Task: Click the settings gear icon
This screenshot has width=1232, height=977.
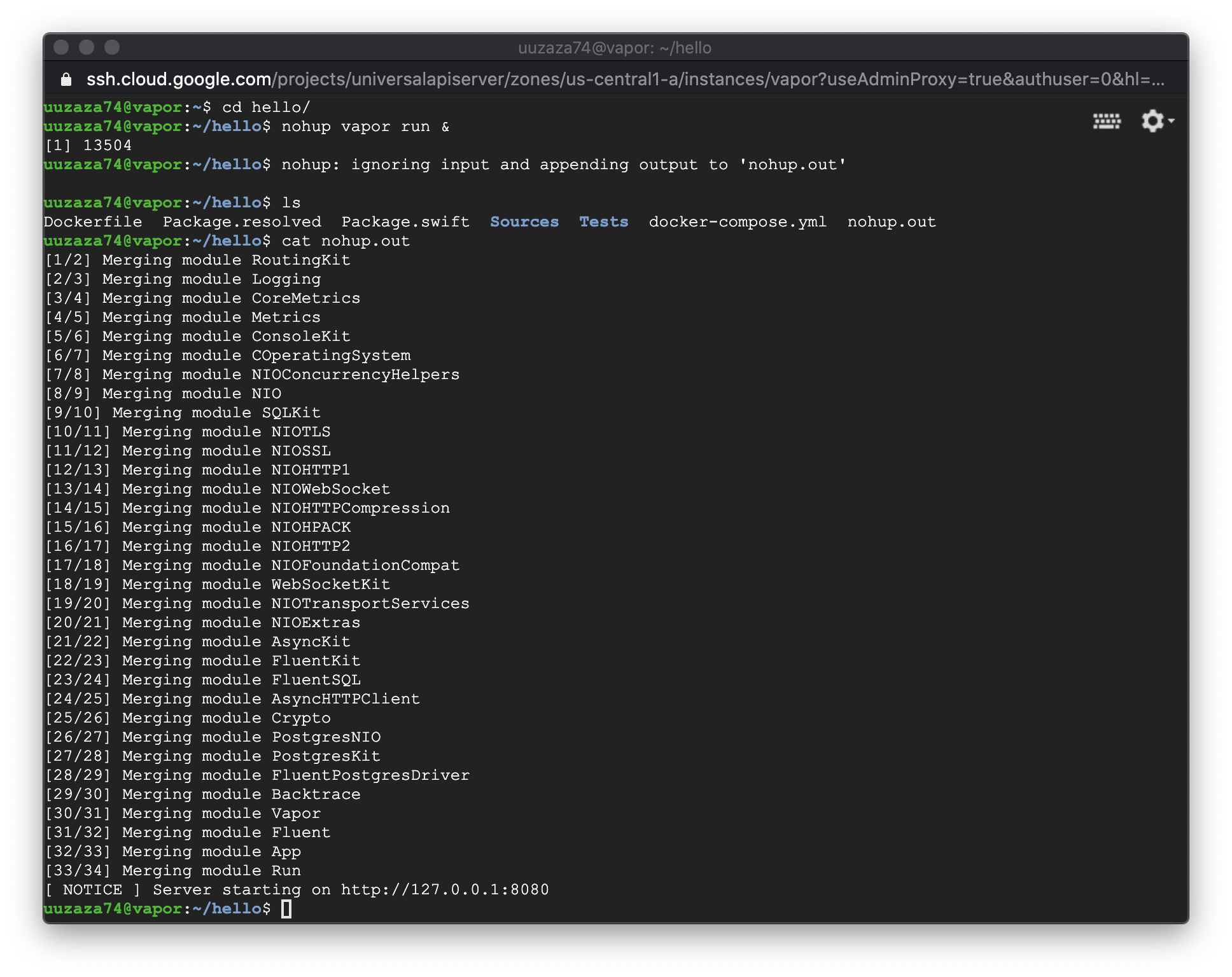Action: [1152, 121]
